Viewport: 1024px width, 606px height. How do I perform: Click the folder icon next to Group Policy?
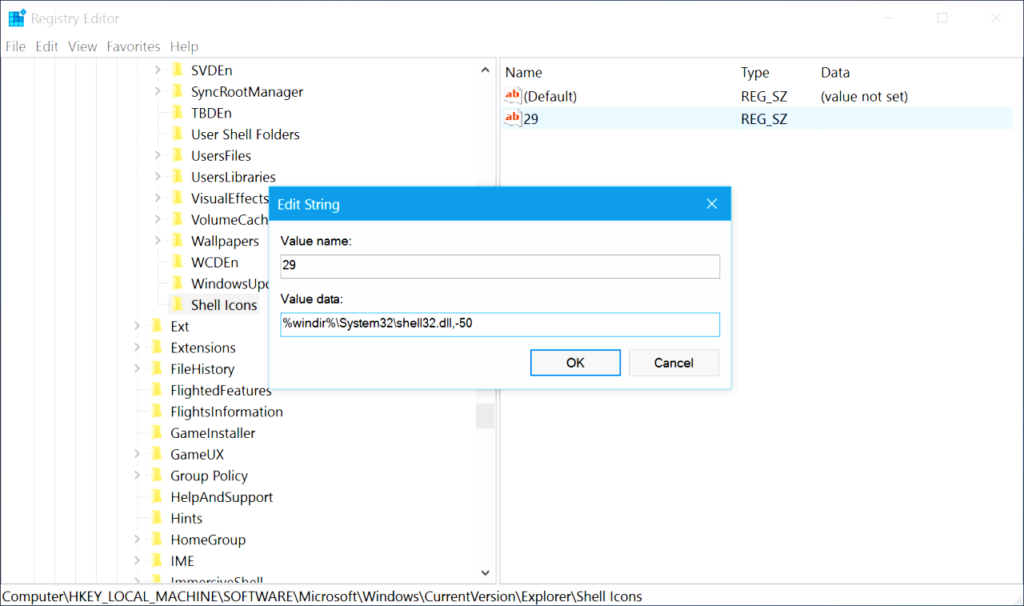click(x=157, y=475)
